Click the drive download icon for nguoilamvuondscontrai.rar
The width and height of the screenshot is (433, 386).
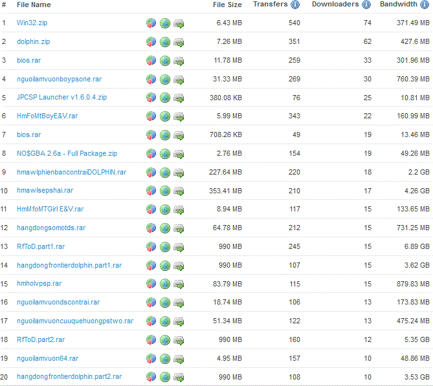click(179, 303)
